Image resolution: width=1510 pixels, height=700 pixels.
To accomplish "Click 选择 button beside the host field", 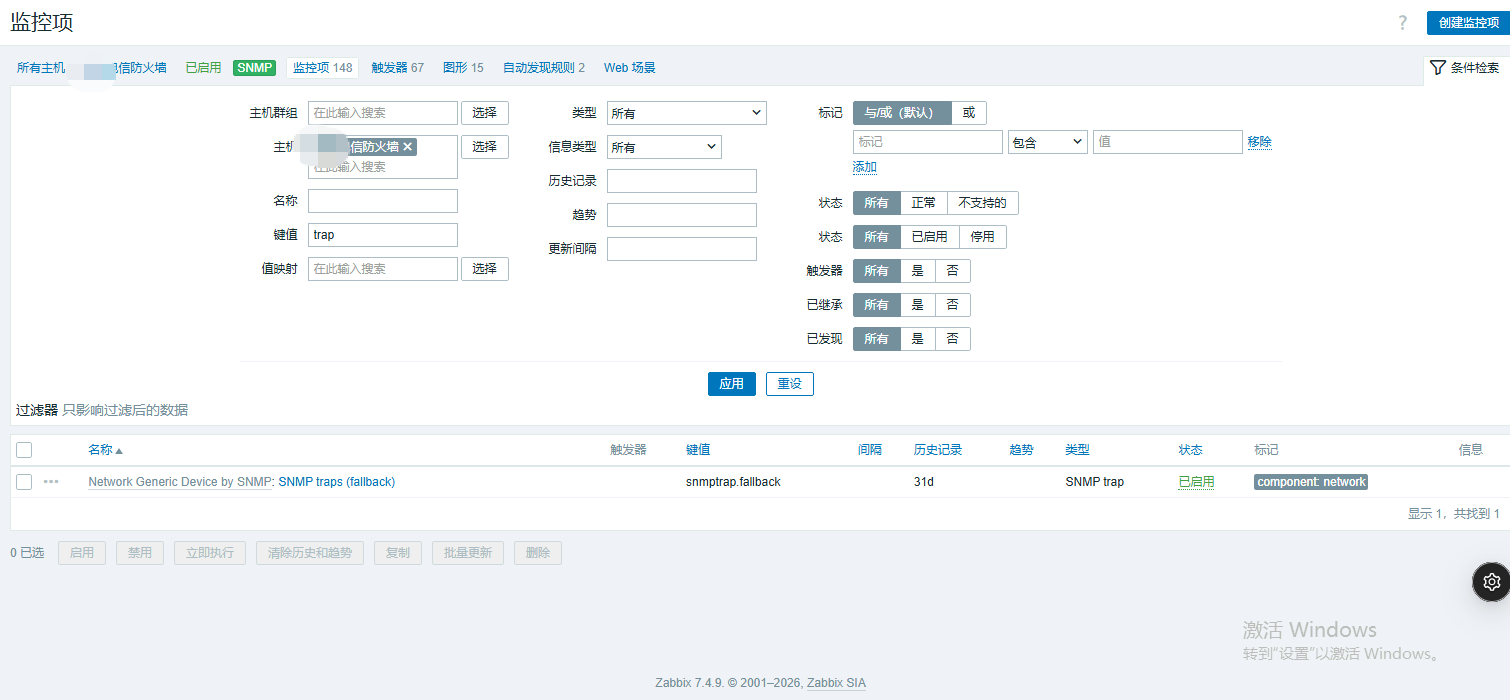I will click(x=485, y=147).
